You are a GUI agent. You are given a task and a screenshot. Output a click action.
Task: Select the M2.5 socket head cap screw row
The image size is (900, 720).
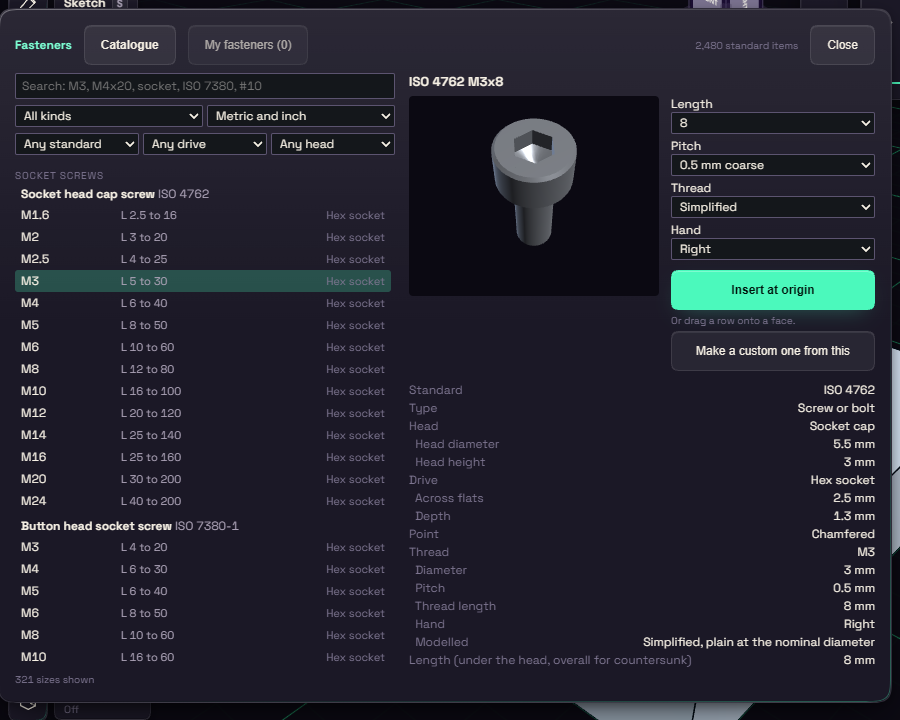pos(203,259)
